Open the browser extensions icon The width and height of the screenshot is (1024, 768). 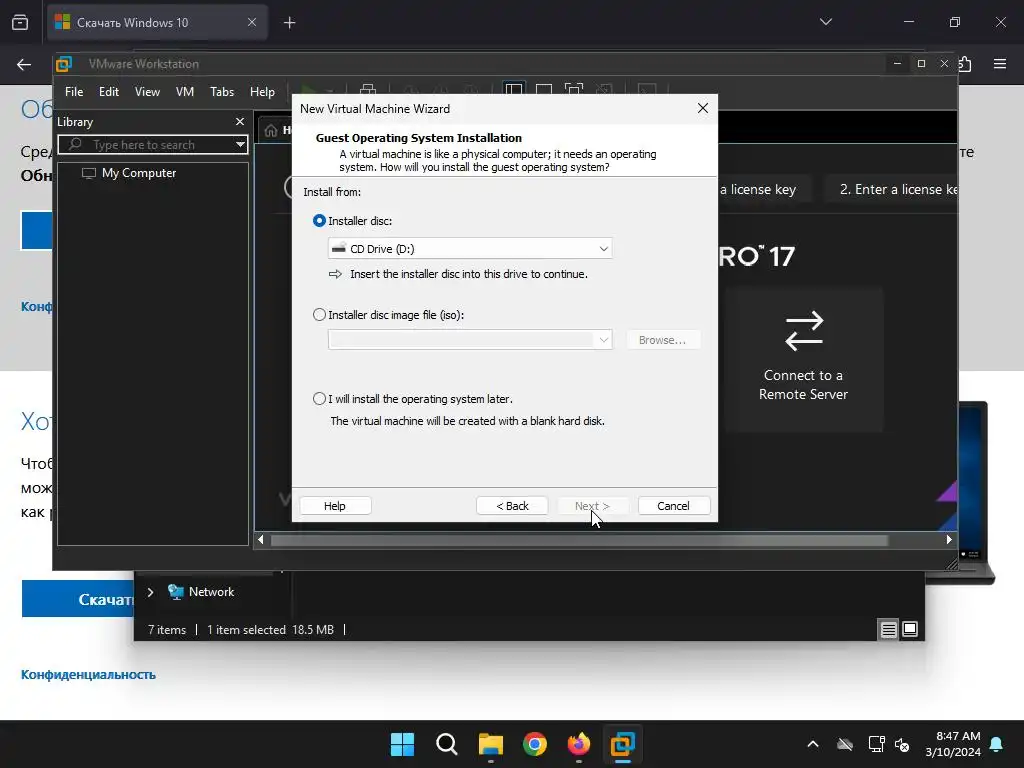[x=965, y=64]
